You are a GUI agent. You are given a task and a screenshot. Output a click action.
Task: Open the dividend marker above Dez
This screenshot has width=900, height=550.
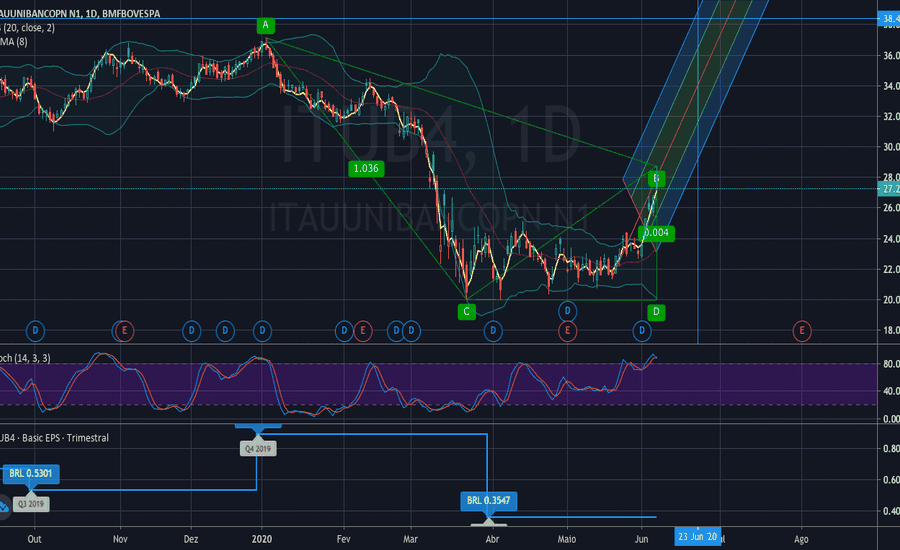point(191,331)
